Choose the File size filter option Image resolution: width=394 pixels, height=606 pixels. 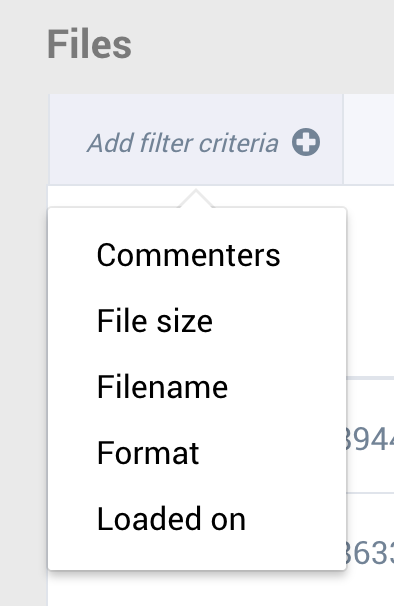tap(155, 321)
